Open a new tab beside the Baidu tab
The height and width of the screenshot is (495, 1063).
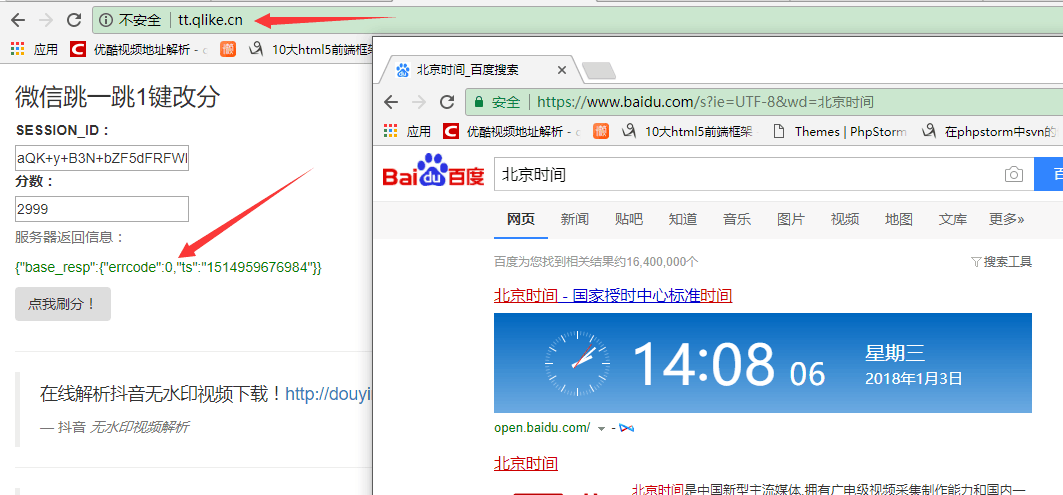599,71
